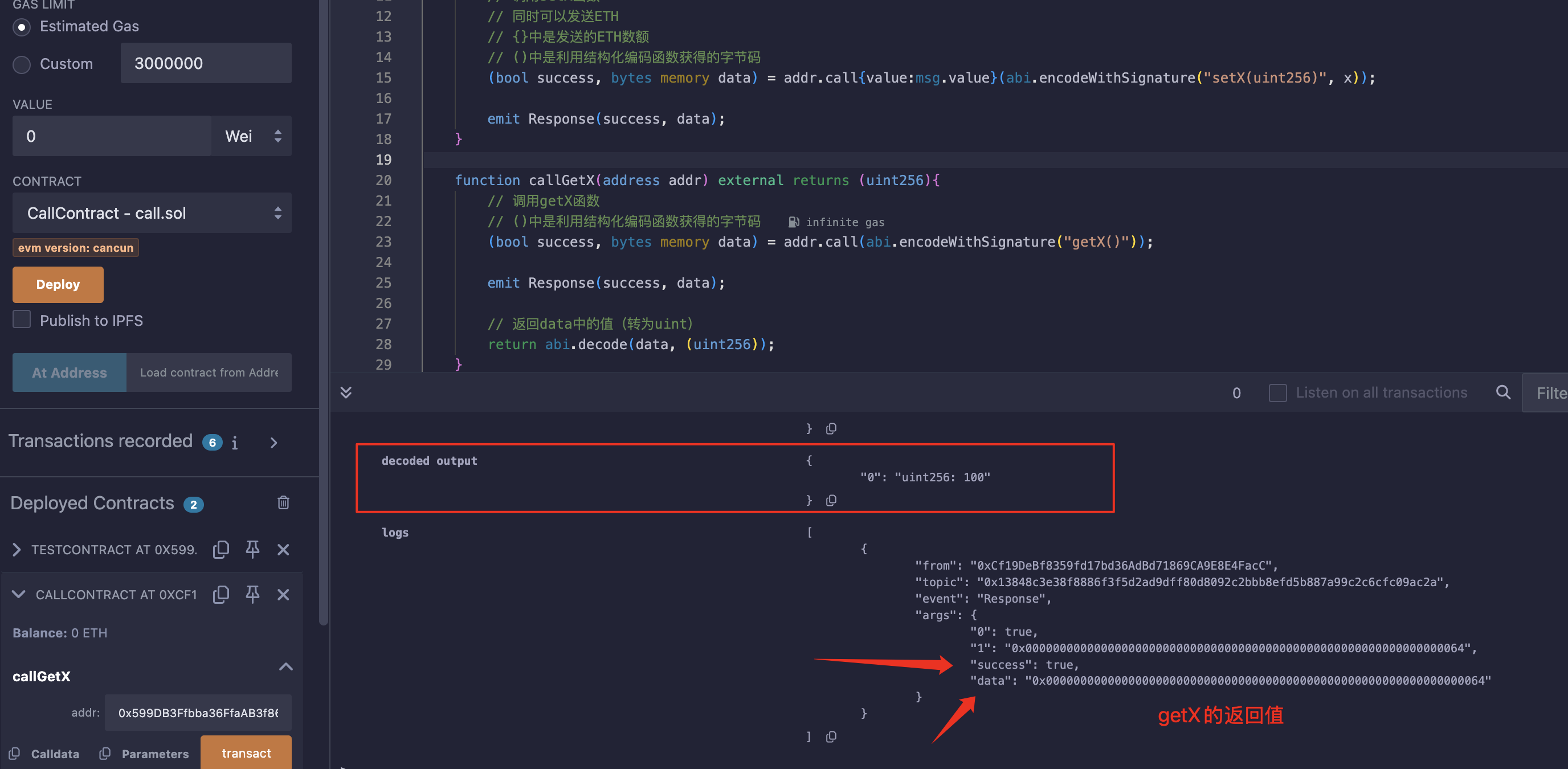Copy the logs array value icon

[831, 737]
